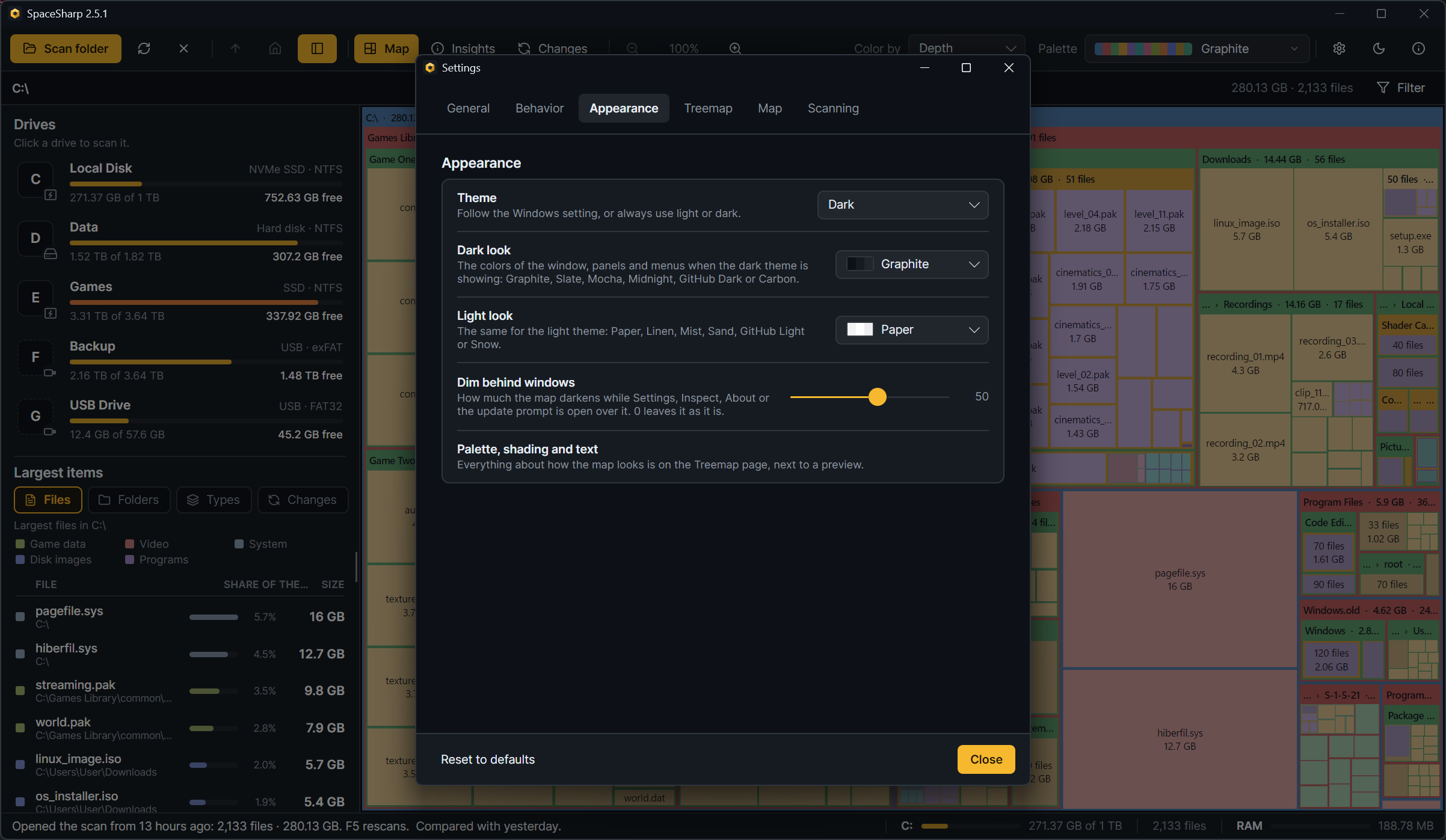Screen dimensions: 1446x840
Task: Click the zoom out magnifier icon
Action: coord(632,49)
